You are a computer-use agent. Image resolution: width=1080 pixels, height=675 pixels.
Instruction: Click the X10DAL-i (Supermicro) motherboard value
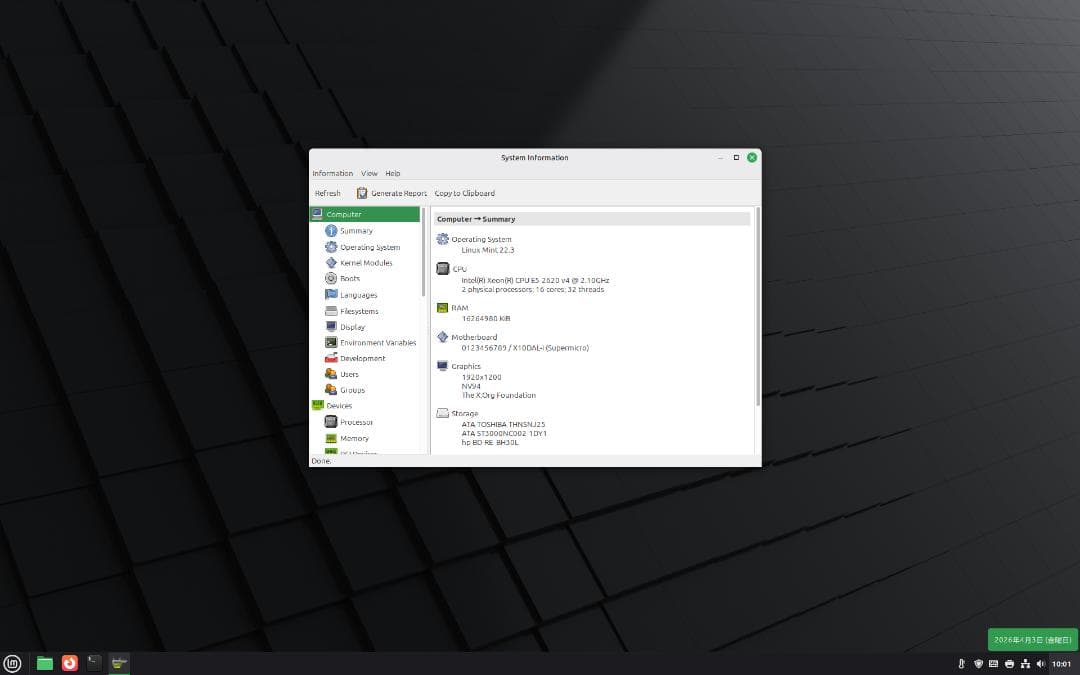click(525, 348)
